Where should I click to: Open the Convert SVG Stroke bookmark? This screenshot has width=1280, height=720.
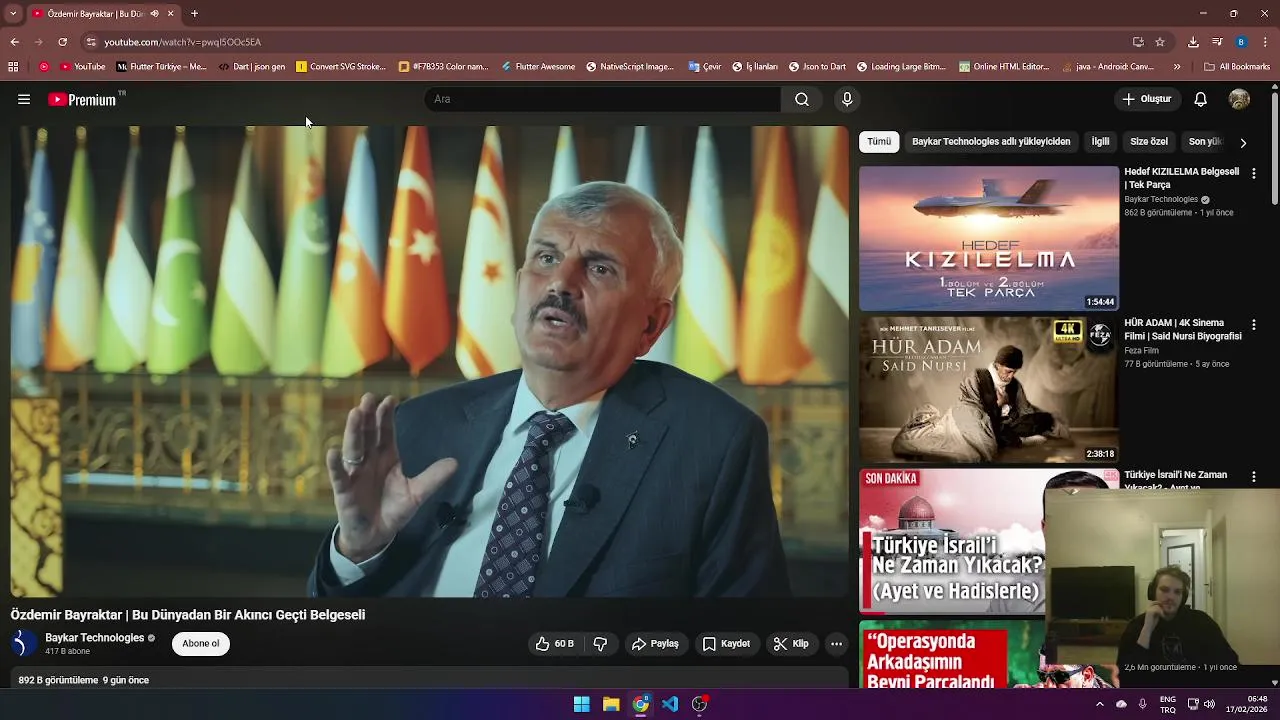coord(341,67)
